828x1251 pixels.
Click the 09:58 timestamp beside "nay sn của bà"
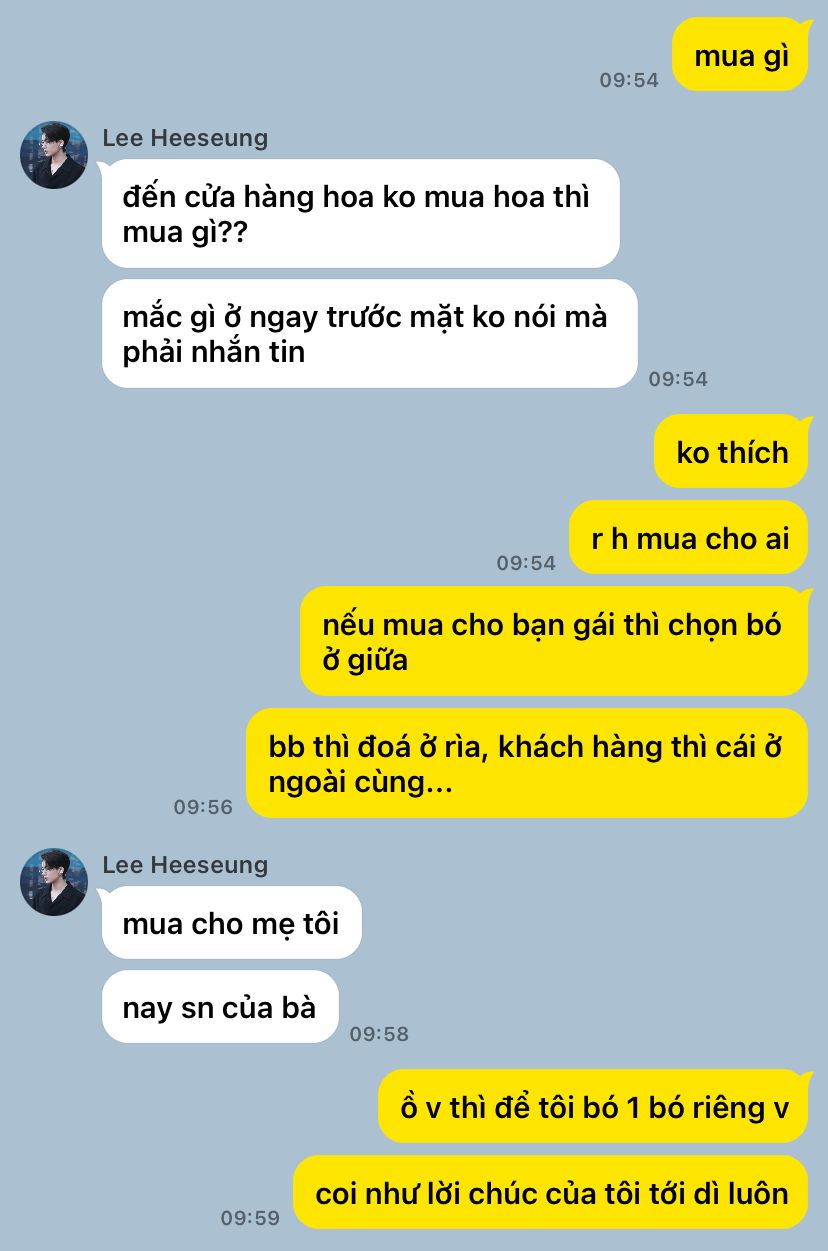pyautogui.click(x=379, y=1034)
